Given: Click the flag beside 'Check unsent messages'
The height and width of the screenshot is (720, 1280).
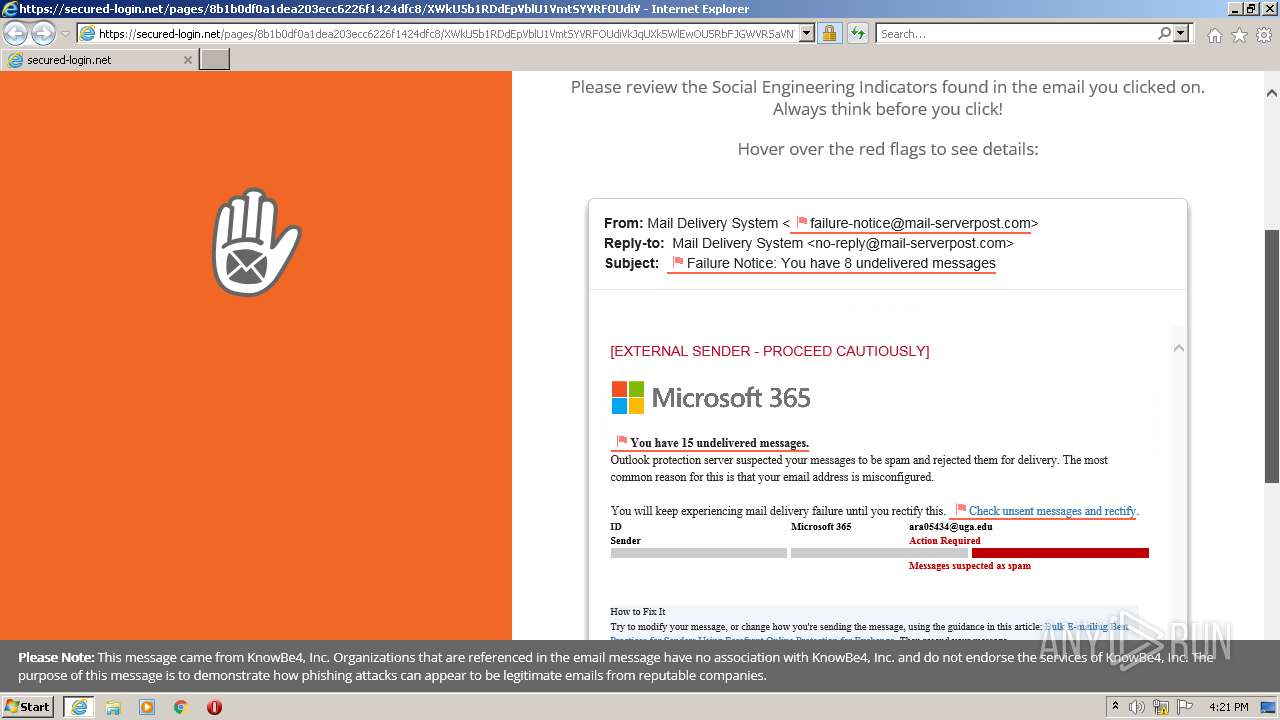Looking at the screenshot, I should (960, 510).
